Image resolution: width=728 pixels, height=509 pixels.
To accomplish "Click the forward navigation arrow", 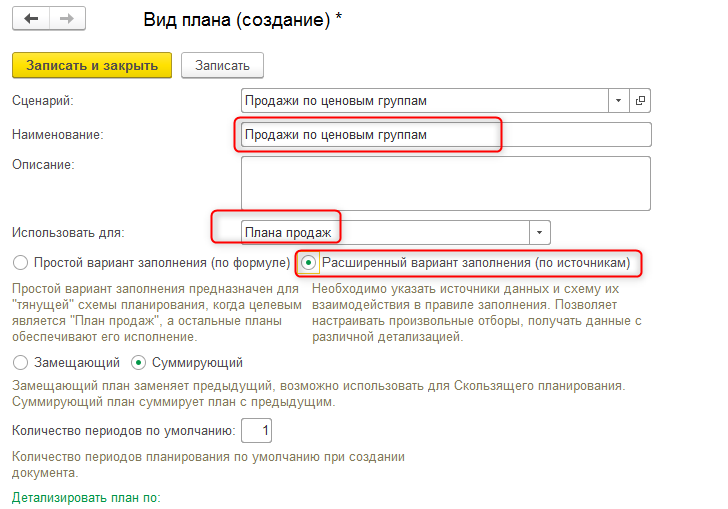I will point(66,19).
